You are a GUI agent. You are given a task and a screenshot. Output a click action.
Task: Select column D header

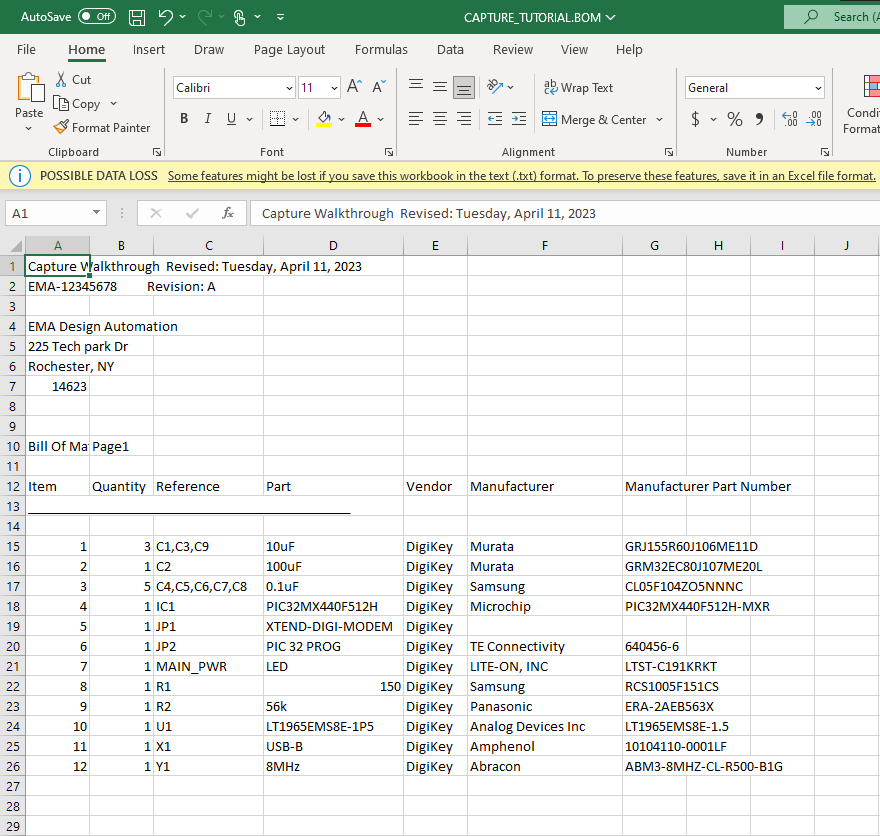(333, 246)
